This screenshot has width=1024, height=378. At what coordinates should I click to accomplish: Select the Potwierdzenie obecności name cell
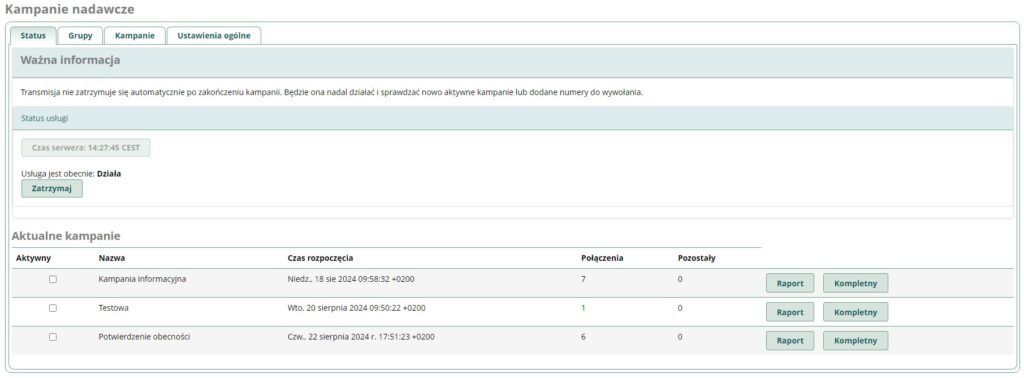[x=144, y=337]
